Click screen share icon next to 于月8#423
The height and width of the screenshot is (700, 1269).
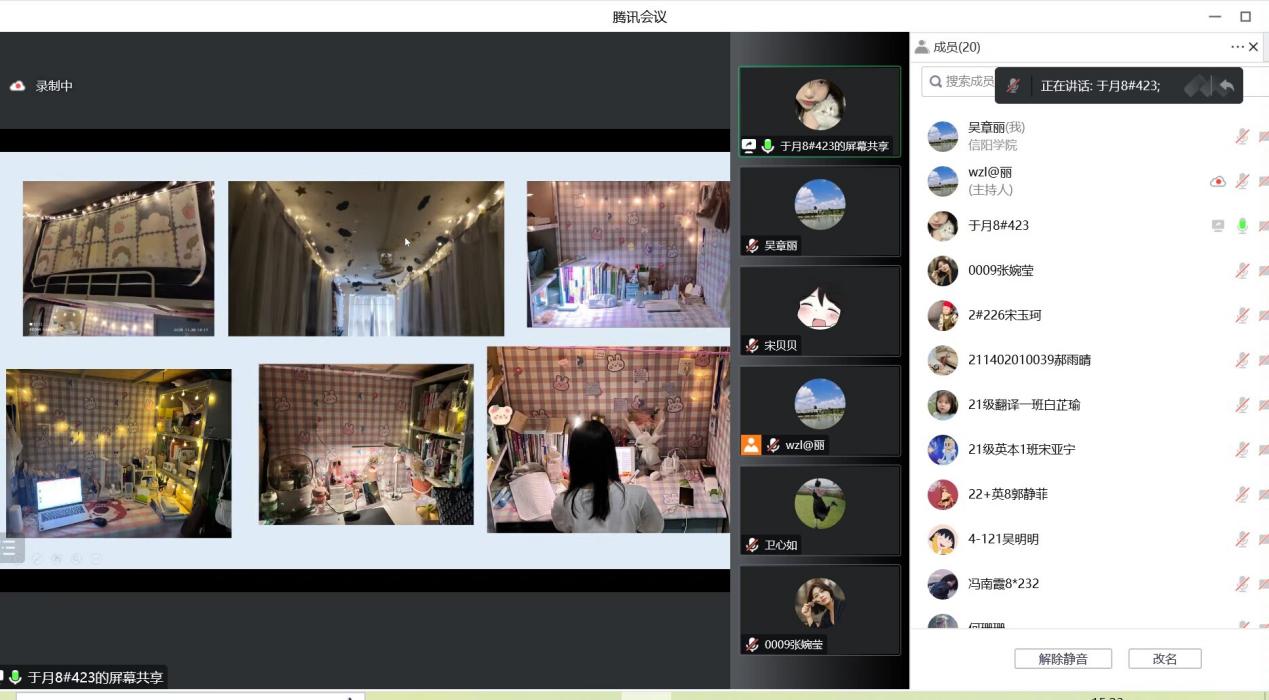[x=1217, y=226]
